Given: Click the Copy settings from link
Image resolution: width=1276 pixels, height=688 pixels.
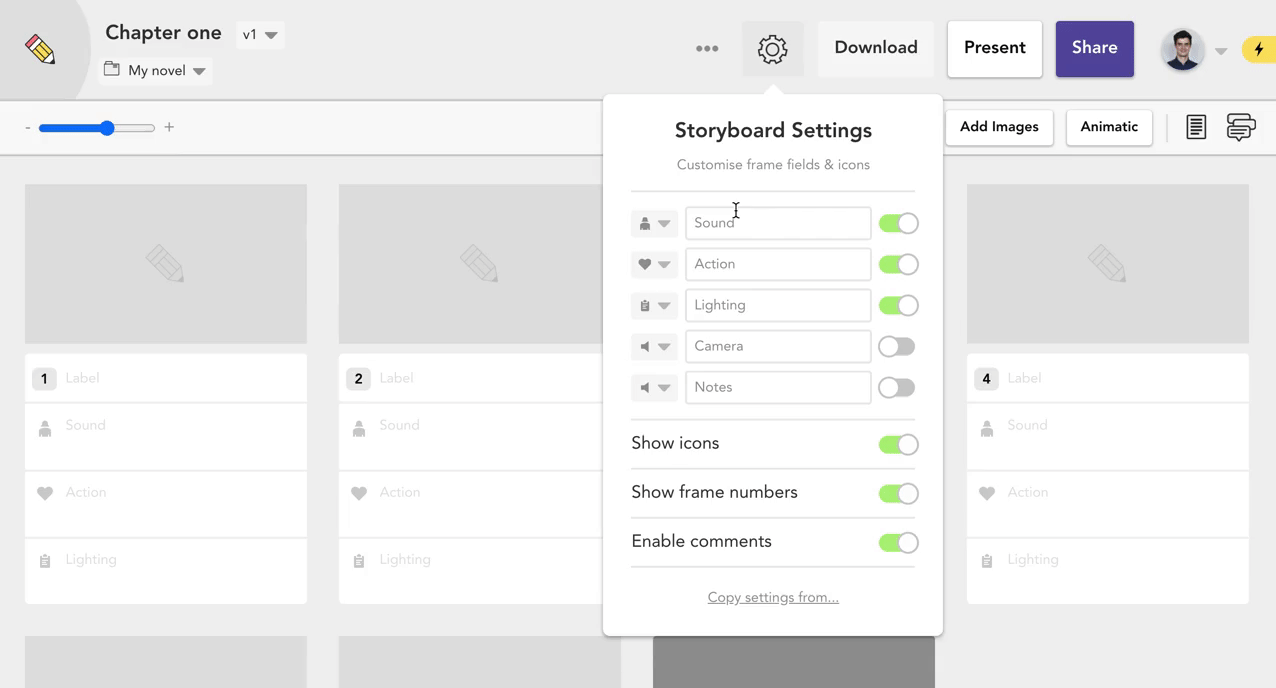Looking at the screenshot, I should click(772, 597).
